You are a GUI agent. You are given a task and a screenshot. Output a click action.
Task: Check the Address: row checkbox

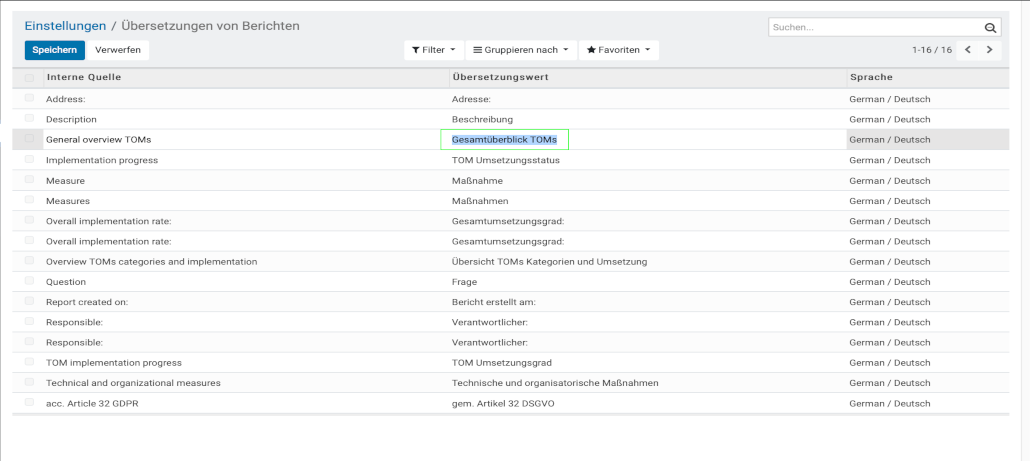(29, 98)
